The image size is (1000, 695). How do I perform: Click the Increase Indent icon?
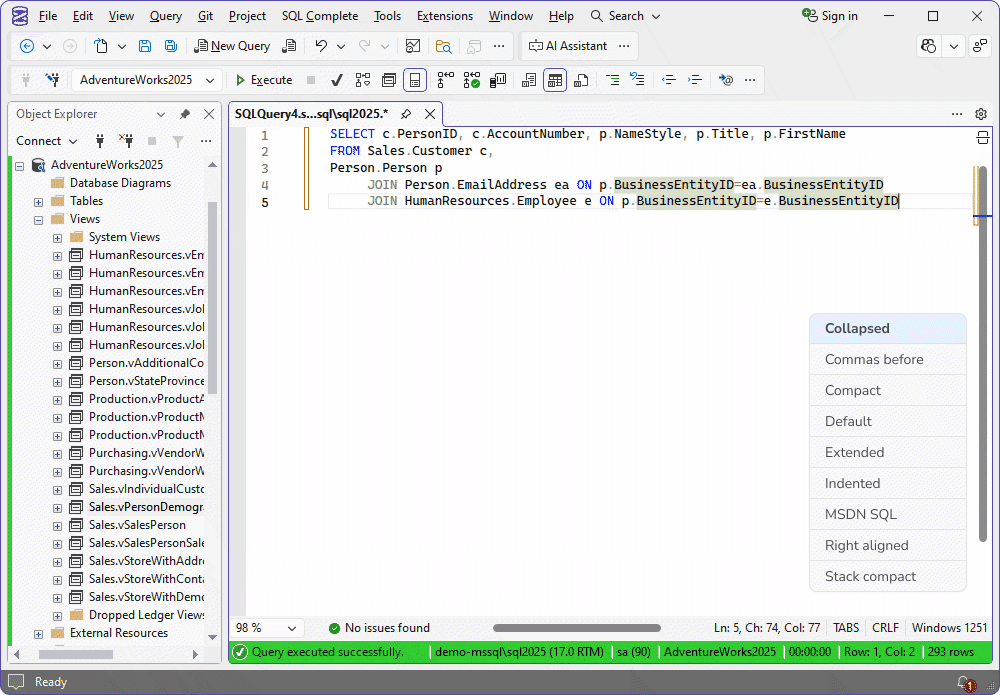click(694, 80)
